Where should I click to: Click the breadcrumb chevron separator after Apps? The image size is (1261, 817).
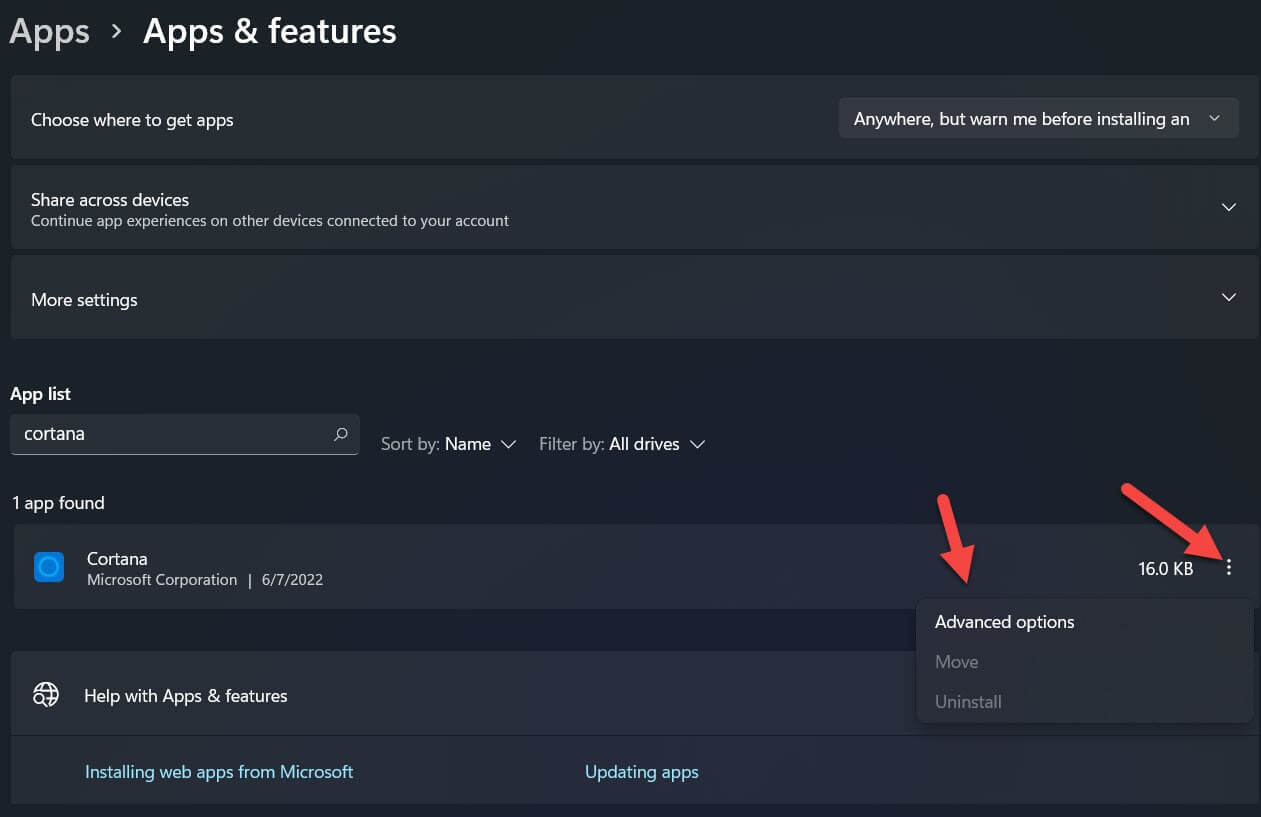(117, 32)
